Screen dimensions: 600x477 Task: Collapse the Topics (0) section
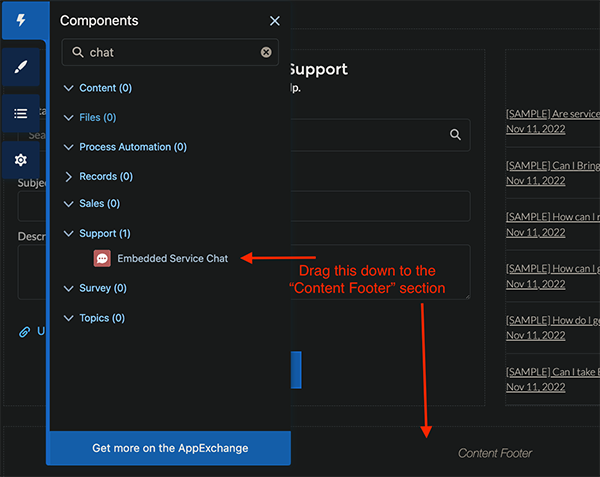coord(68,318)
